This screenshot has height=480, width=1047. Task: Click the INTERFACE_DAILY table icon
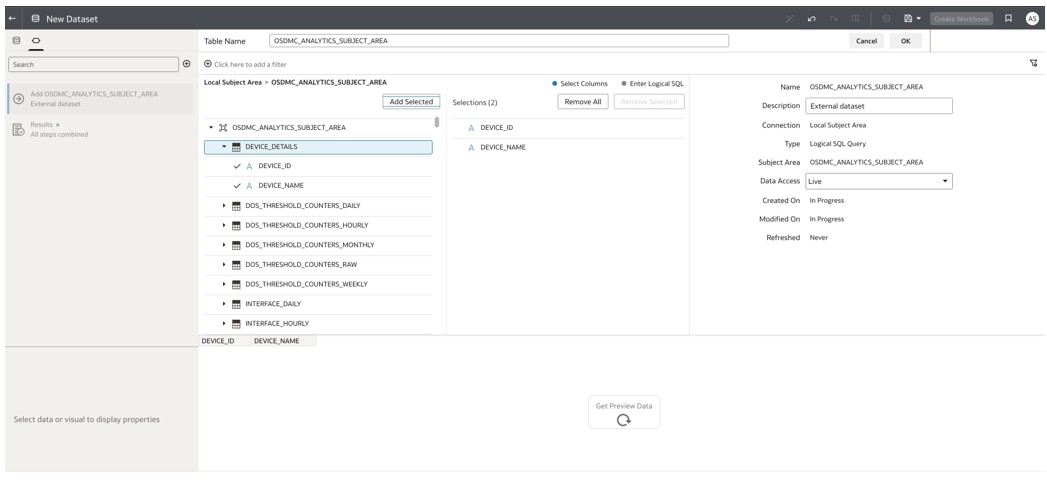click(x=236, y=304)
